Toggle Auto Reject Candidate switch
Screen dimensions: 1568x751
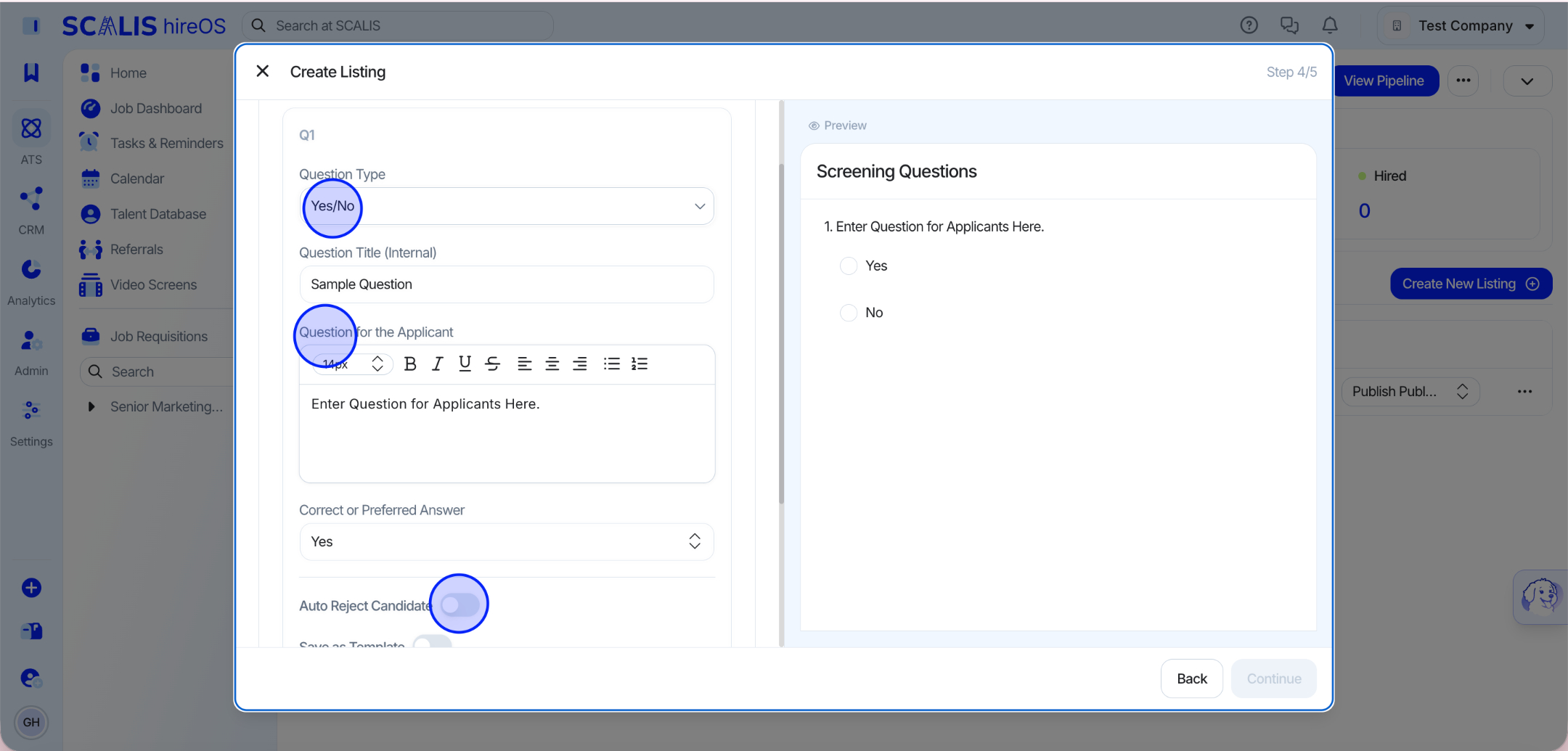tap(460, 605)
